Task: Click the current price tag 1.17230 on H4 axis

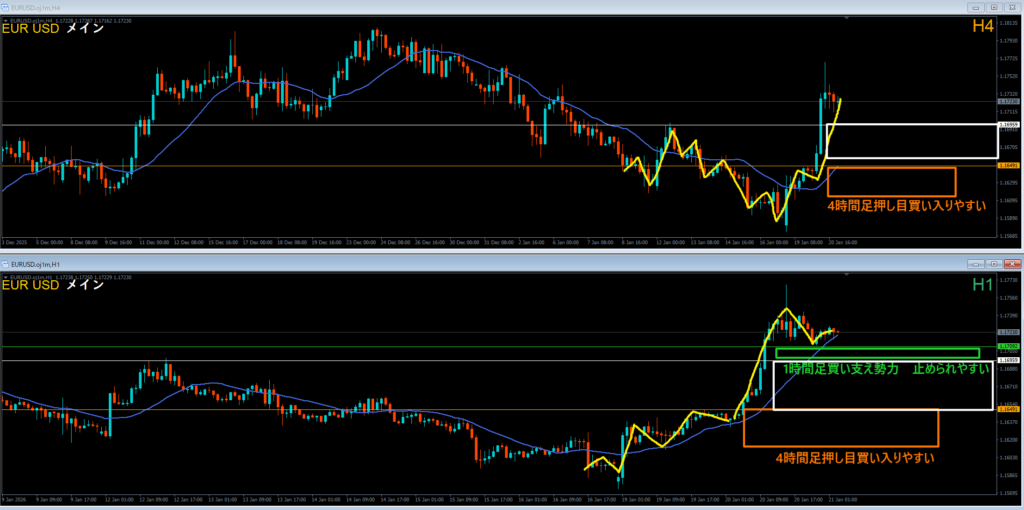Action: tap(1009, 101)
